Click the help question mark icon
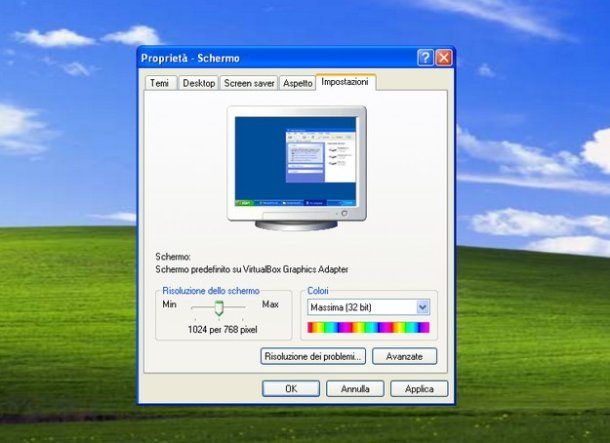 click(x=425, y=58)
